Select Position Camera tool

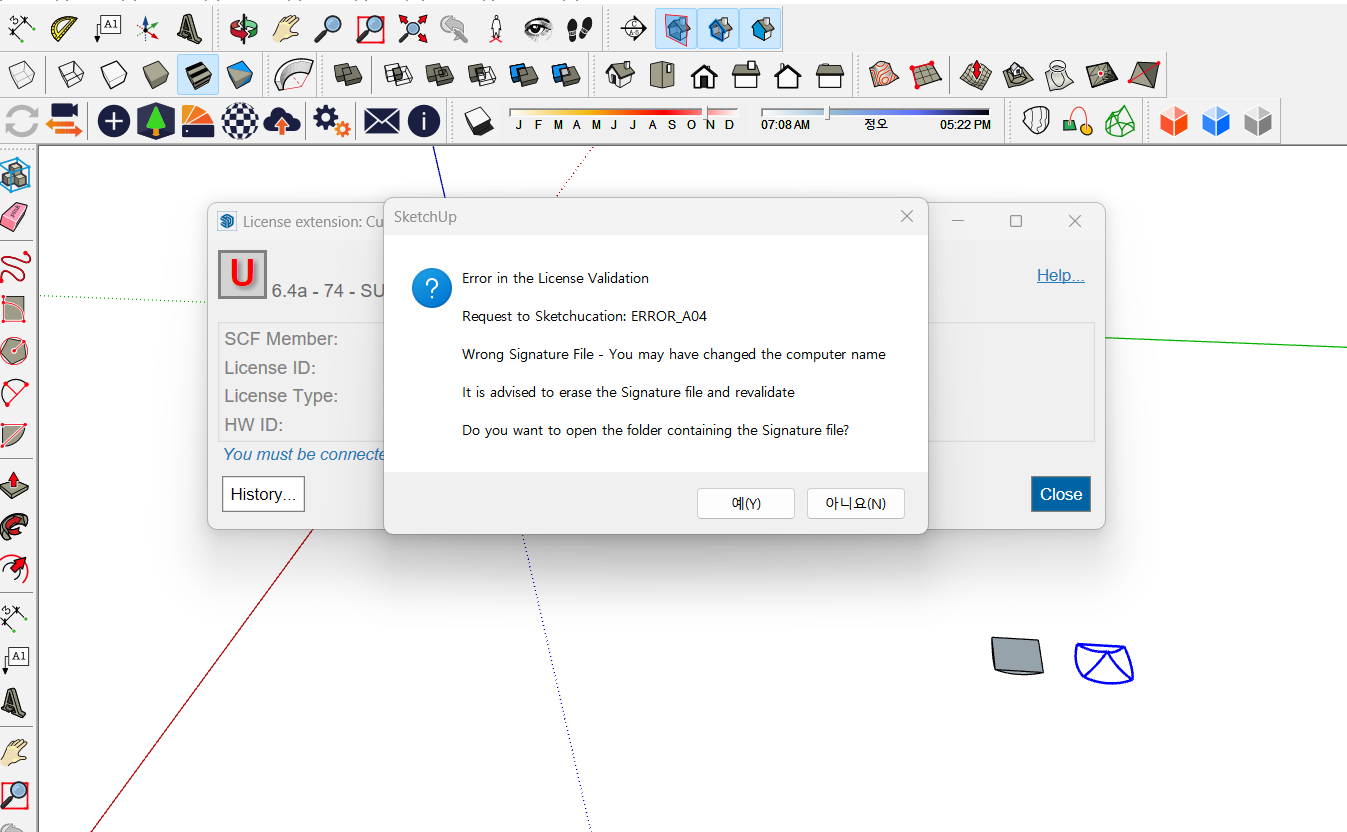click(497, 28)
